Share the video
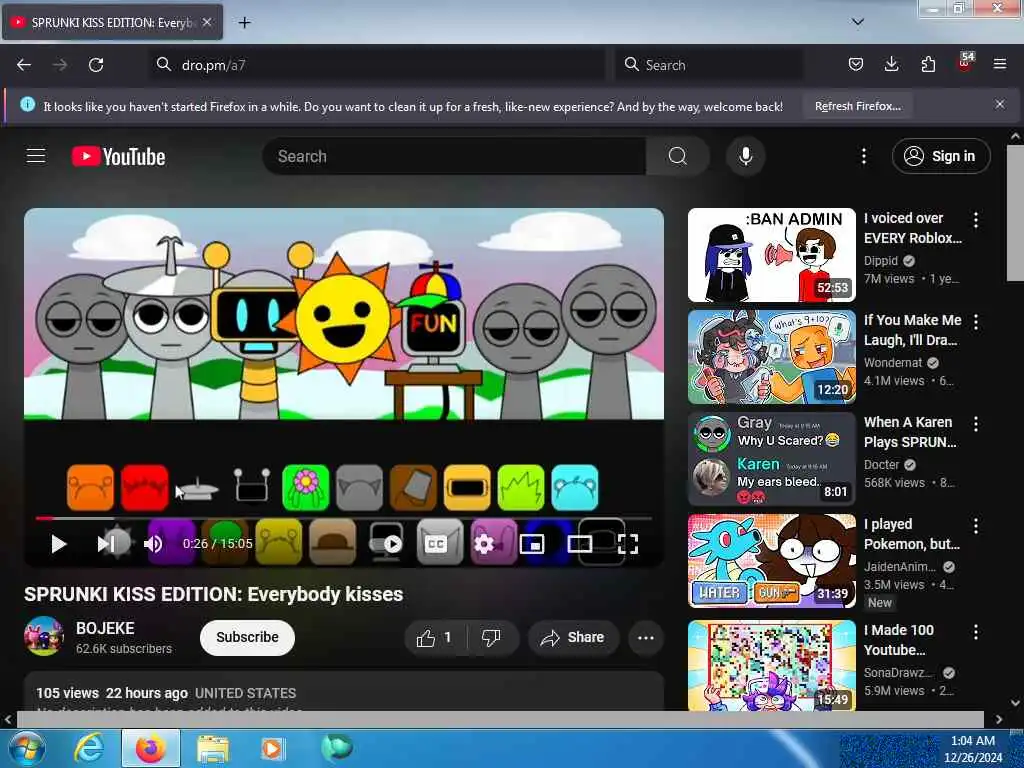Image resolution: width=1024 pixels, height=768 pixels. point(573,637)
